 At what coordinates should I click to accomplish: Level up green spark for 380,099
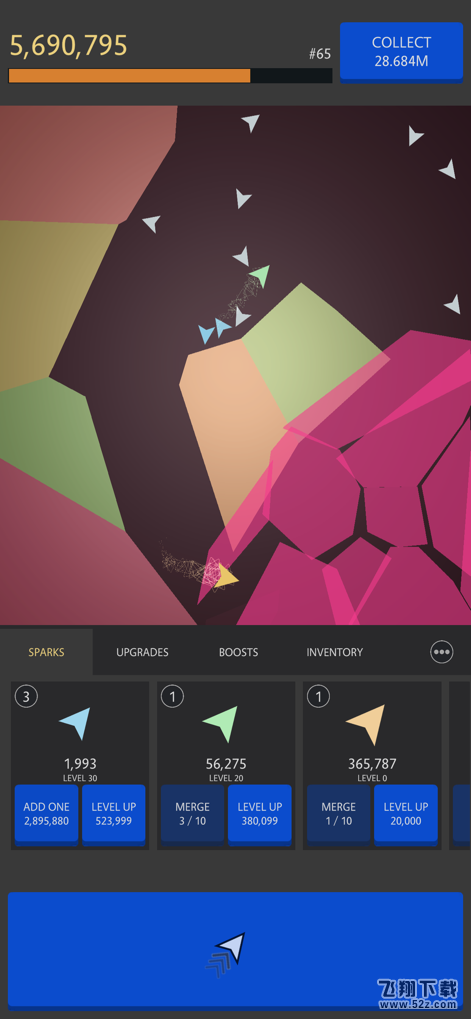click(x=260, y=814)
